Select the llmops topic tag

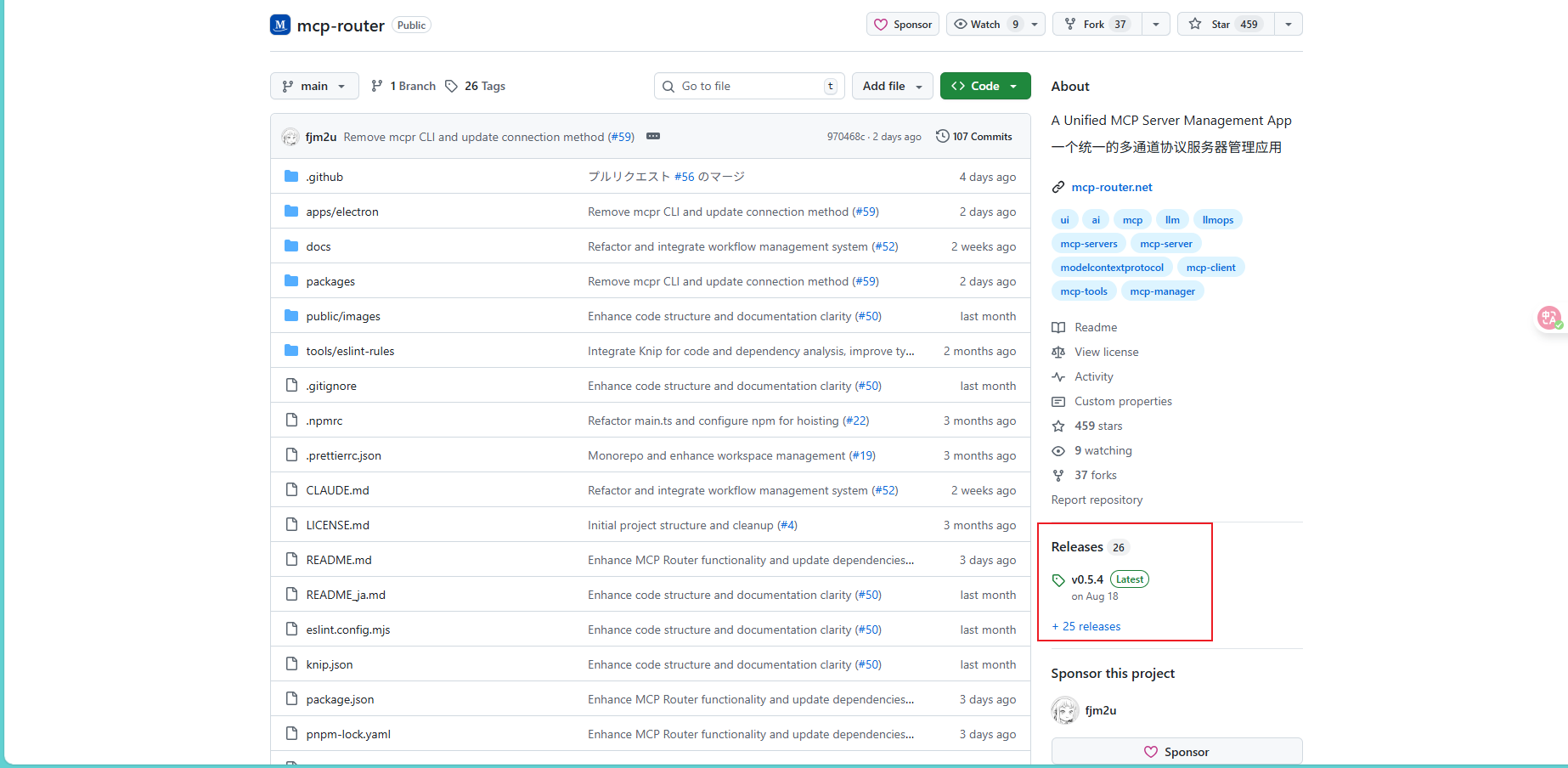tap(1218, 219)
